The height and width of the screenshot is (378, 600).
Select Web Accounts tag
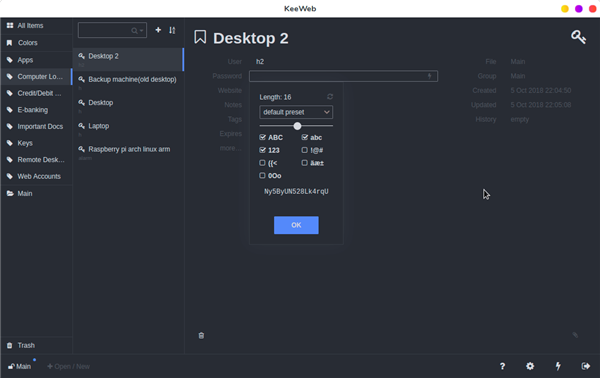point(36,176)
